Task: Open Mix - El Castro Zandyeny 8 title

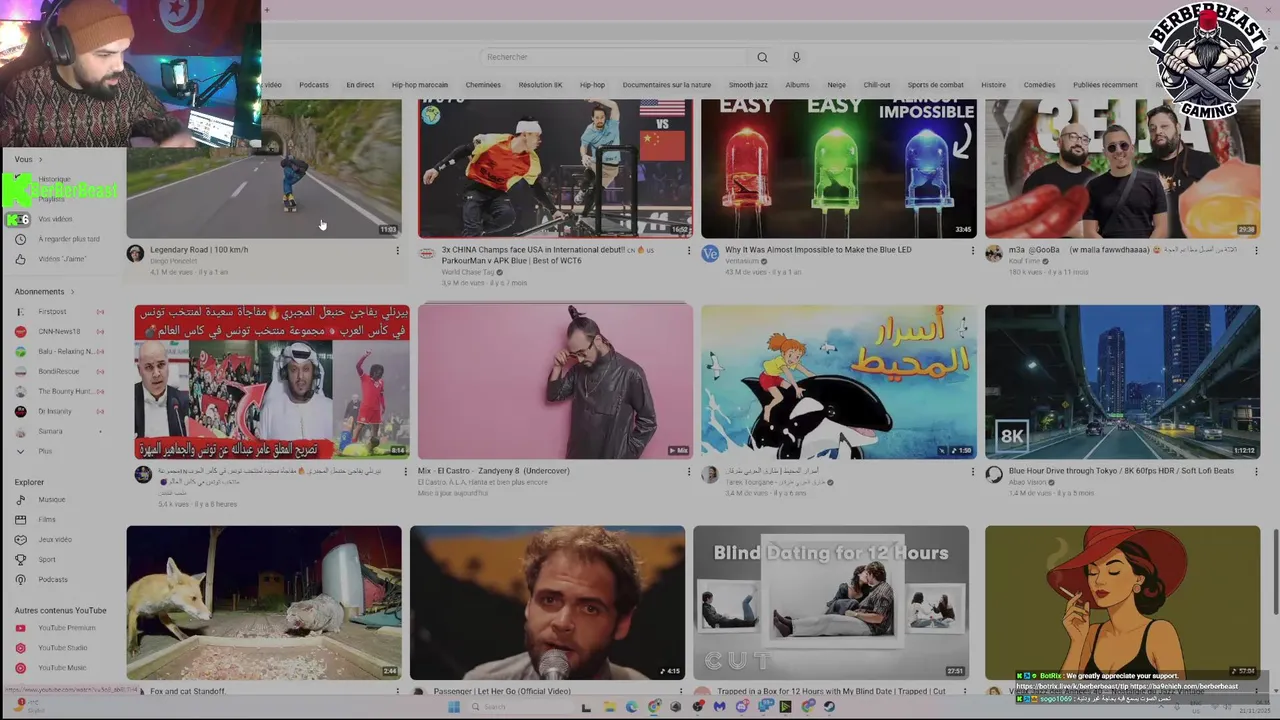Action: click(494, 471)
